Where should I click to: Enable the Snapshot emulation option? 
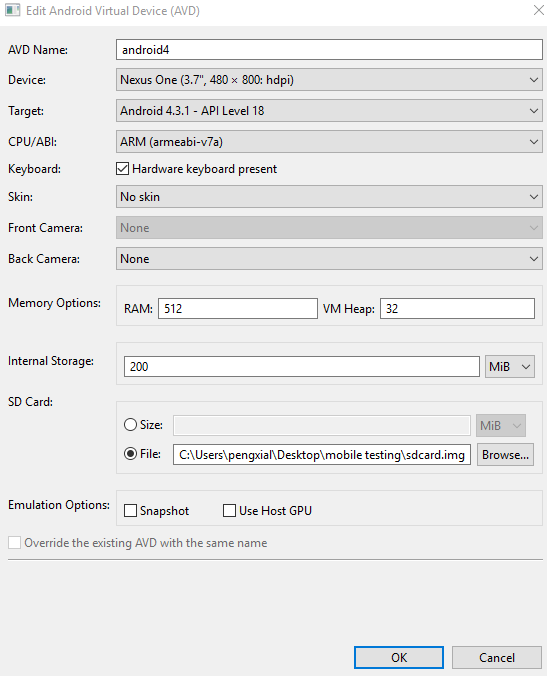pyautogui.click(x=130, y=511)
